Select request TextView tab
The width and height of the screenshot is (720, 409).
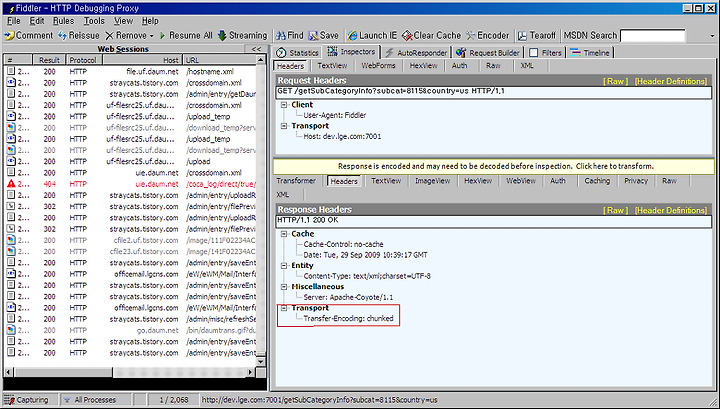[332, 66]
